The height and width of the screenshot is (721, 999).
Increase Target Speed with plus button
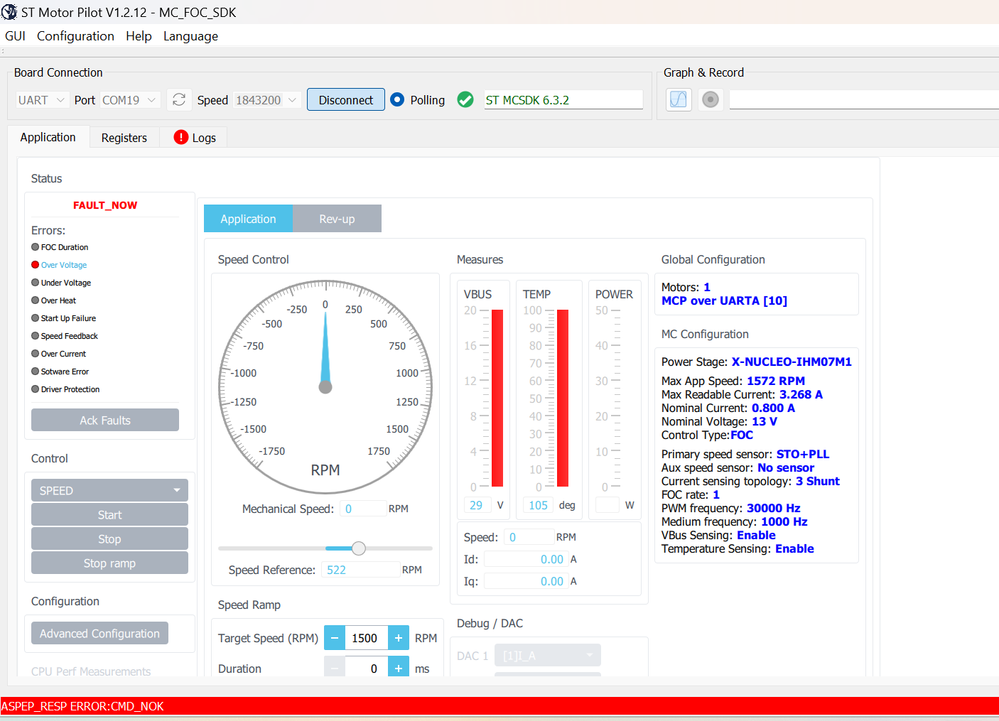(398, 638)
